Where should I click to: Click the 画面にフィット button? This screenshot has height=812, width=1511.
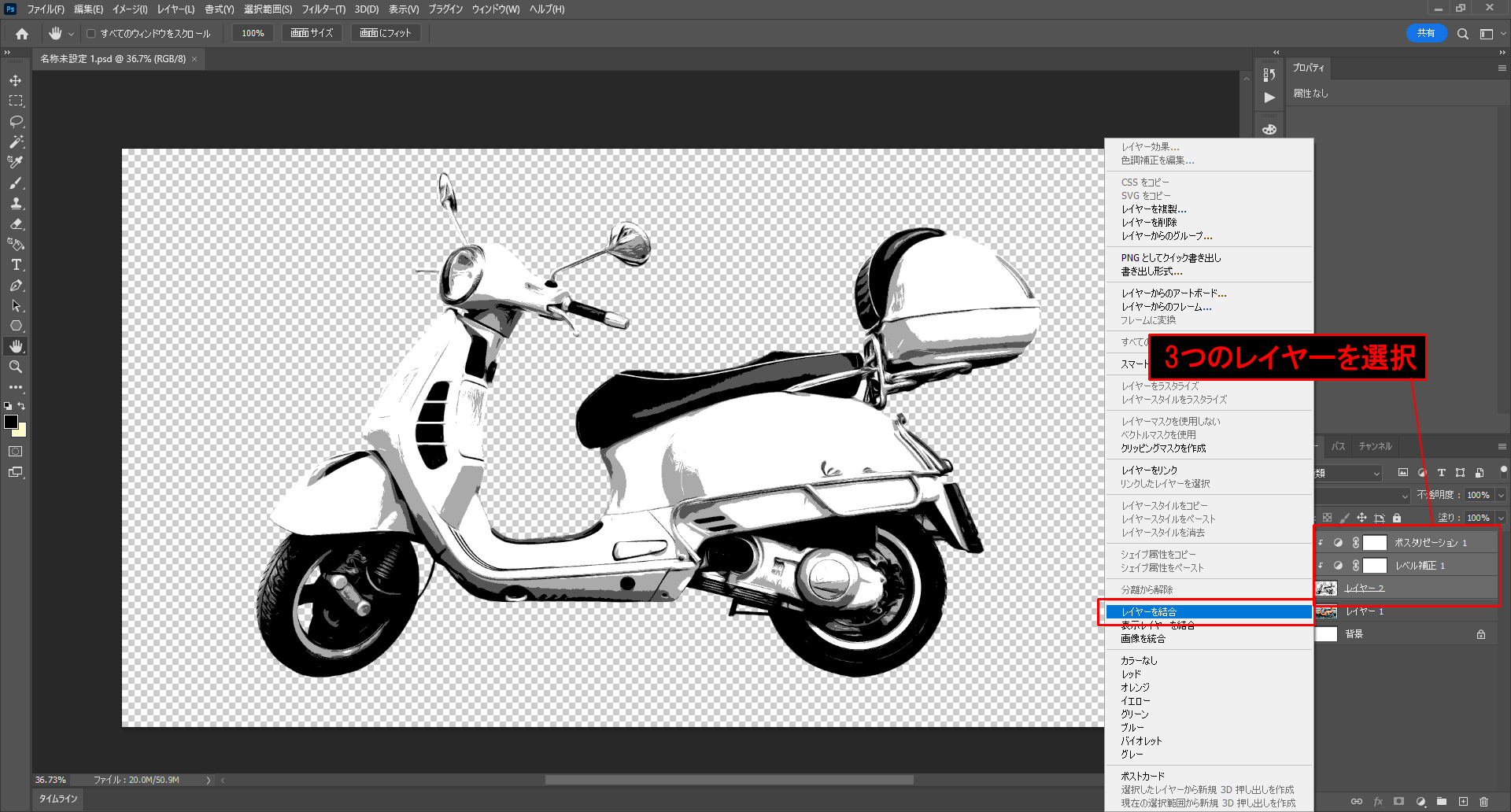(x=386, y=33)
